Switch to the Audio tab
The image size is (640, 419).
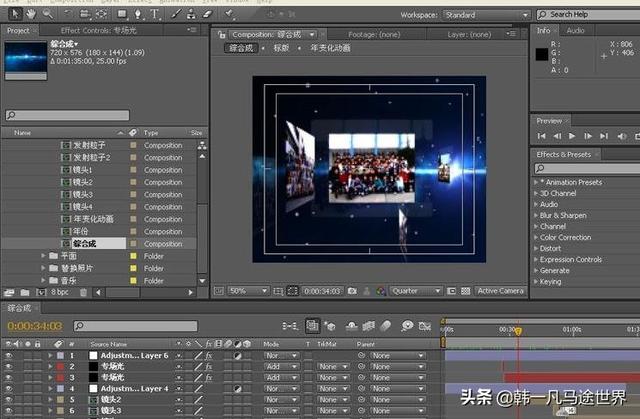pos(575,30)
